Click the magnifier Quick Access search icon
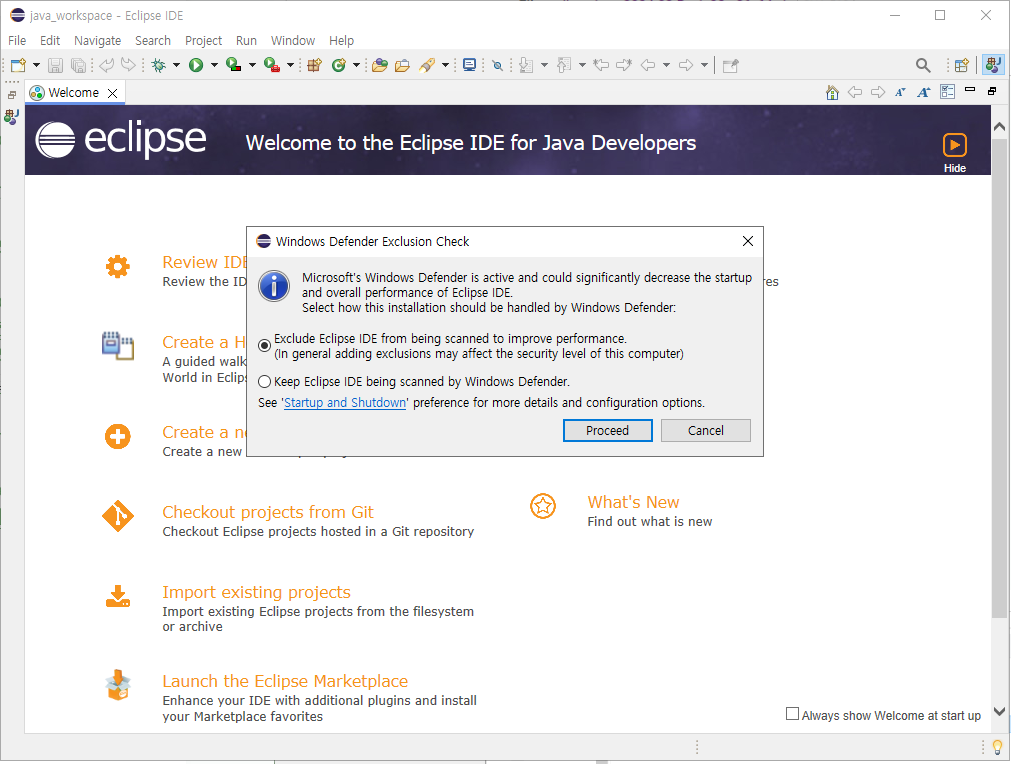The image size is (1011, 764). coord(923,65)
